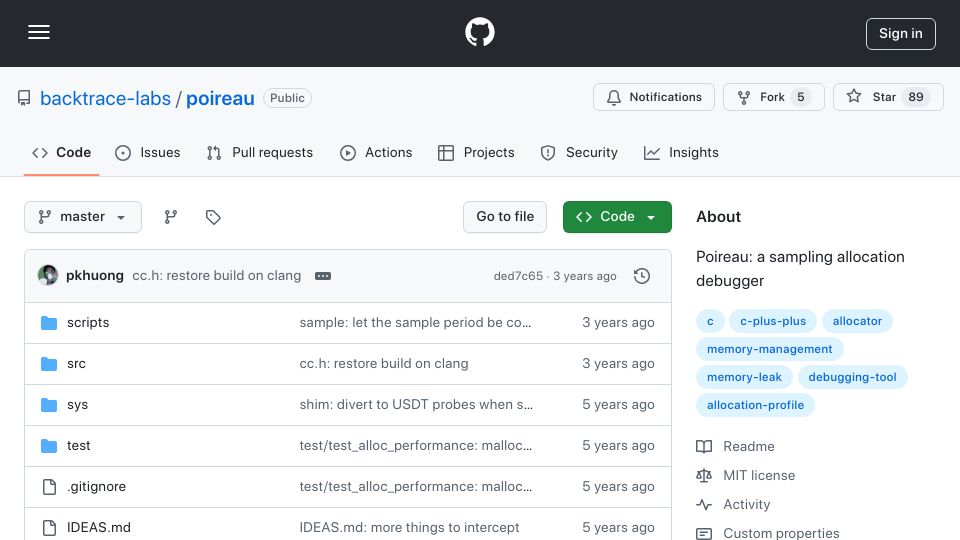The width and height of the screenshot is (960, 540).
Task: Open the IDEAS.md file
Action: (x=99, y=528)
